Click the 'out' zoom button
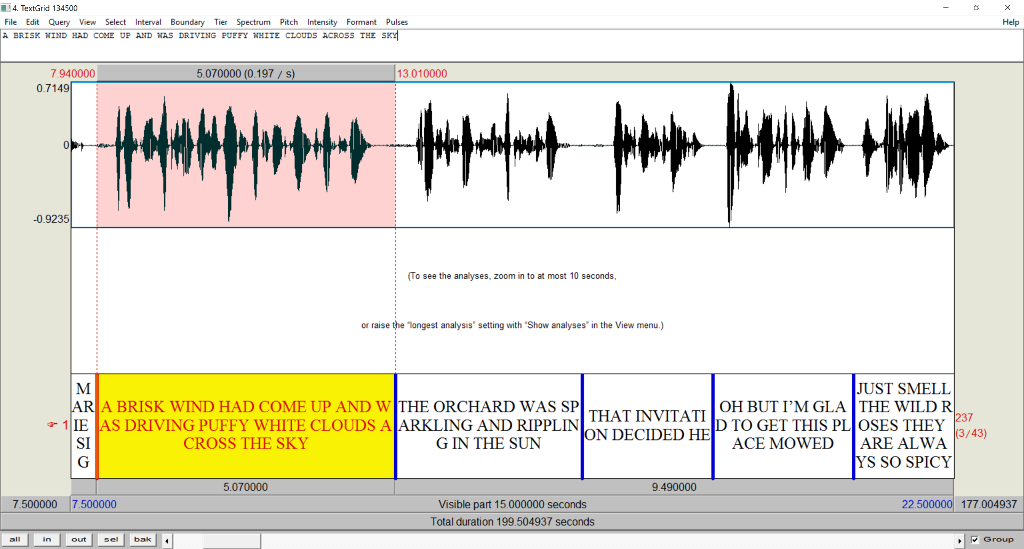The height and width of the screenshot is (549, 1024). coord(79,540)
